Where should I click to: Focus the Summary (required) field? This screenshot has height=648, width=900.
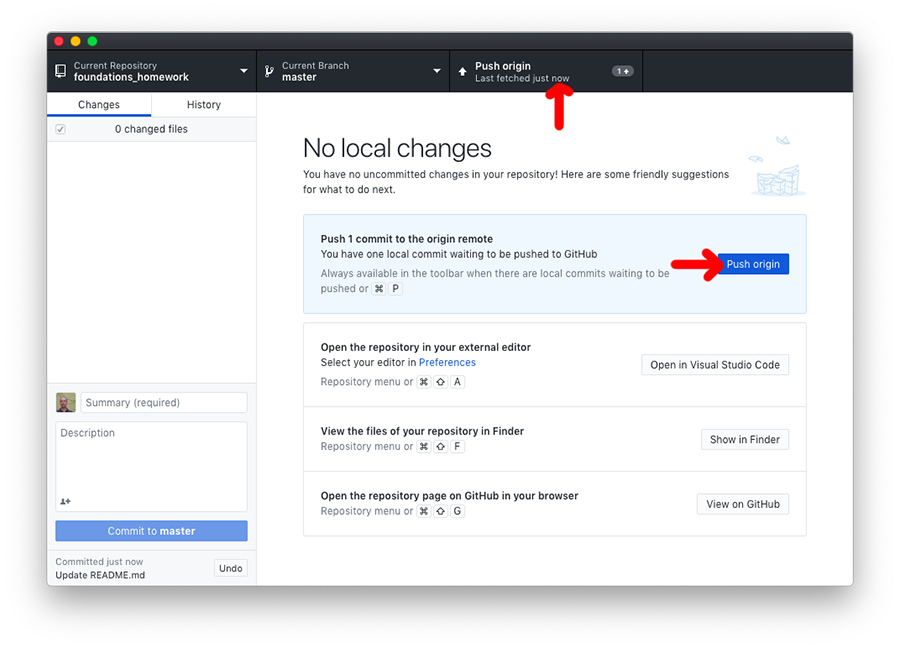tap(164, 402)
